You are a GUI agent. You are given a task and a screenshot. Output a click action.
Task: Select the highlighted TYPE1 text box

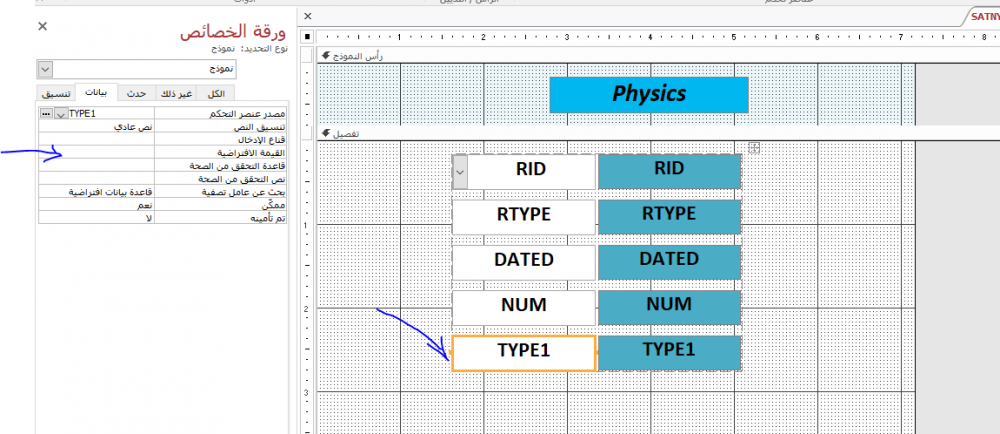tap(524, 353)
